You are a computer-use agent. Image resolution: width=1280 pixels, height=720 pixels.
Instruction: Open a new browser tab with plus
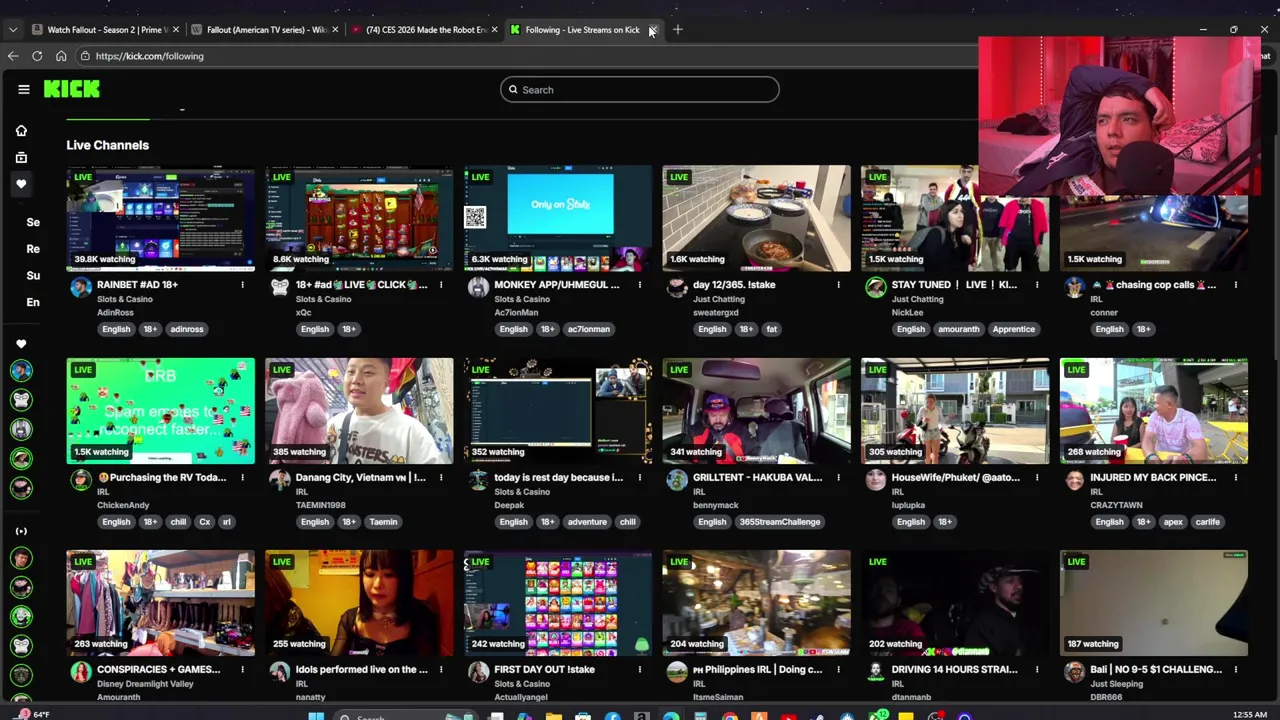tap(677, 29)
